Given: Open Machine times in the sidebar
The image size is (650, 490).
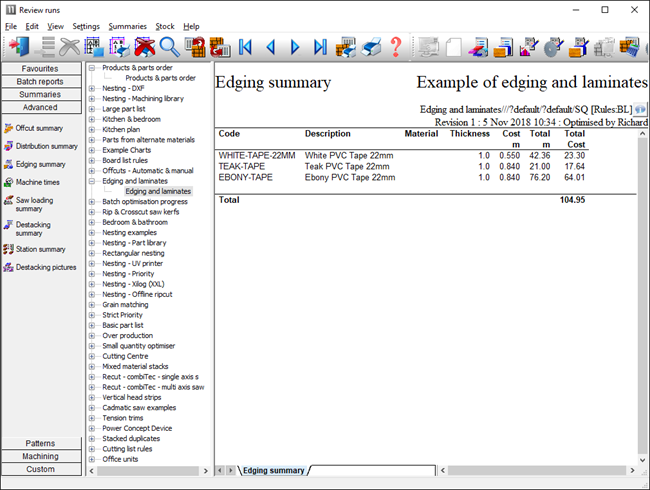Looking at the screenshot, I should 40,182.
